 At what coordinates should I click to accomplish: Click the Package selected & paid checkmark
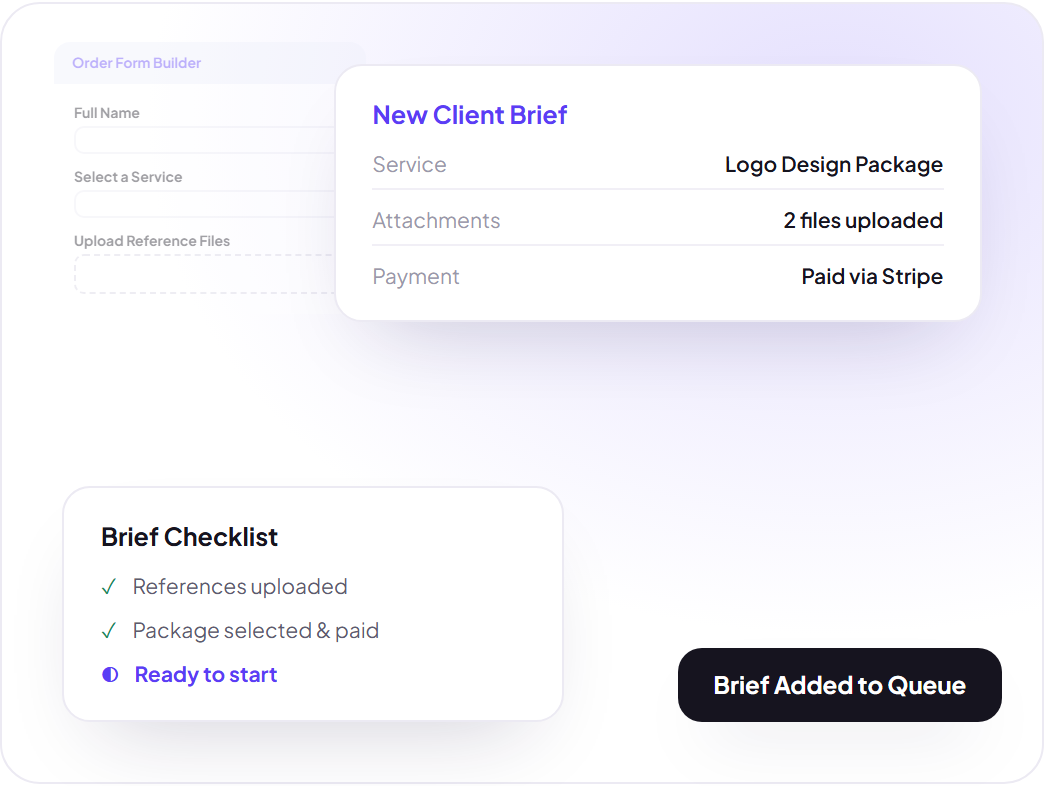coord(109,630)
